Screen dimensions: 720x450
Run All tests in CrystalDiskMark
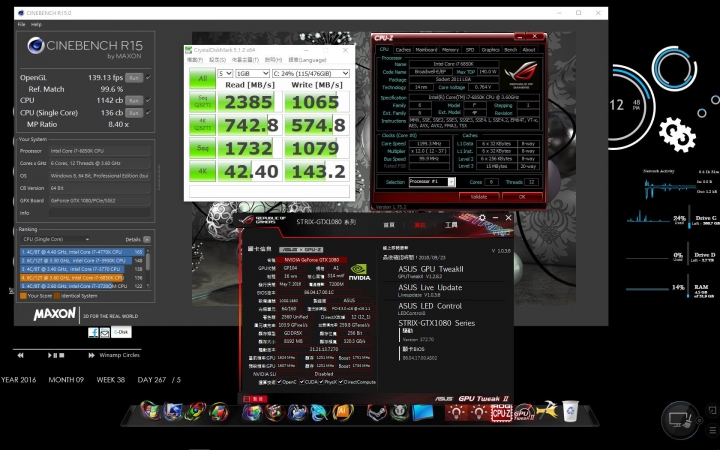click(x=202, y=79)
